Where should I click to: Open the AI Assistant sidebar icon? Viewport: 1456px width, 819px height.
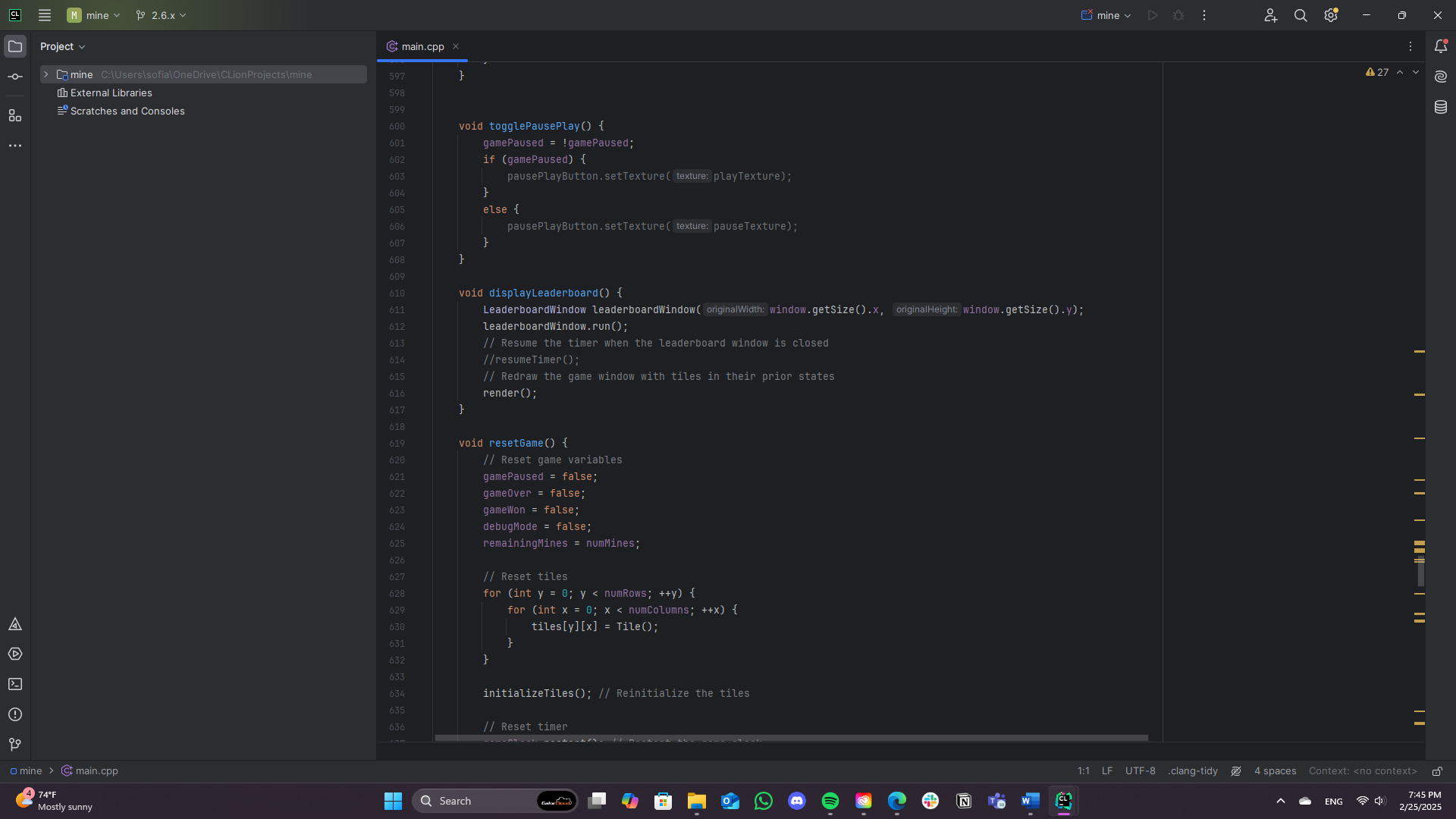click(x=1441, y=77)
